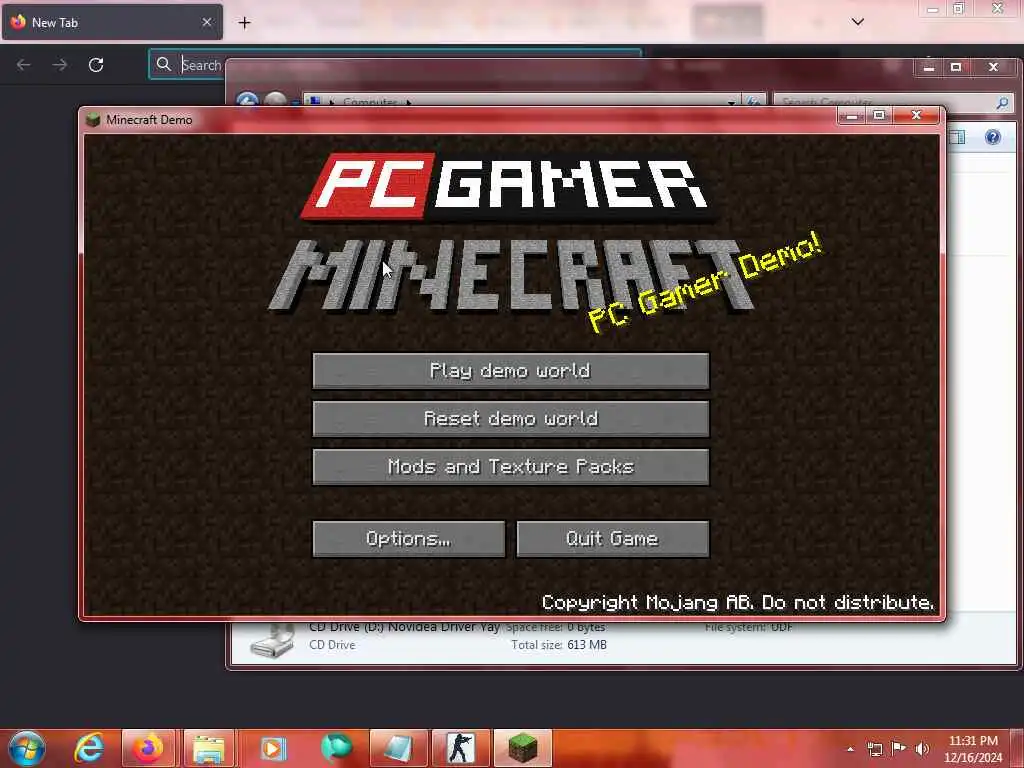Open the Explorer address bar history dropdown

point(732,102)
